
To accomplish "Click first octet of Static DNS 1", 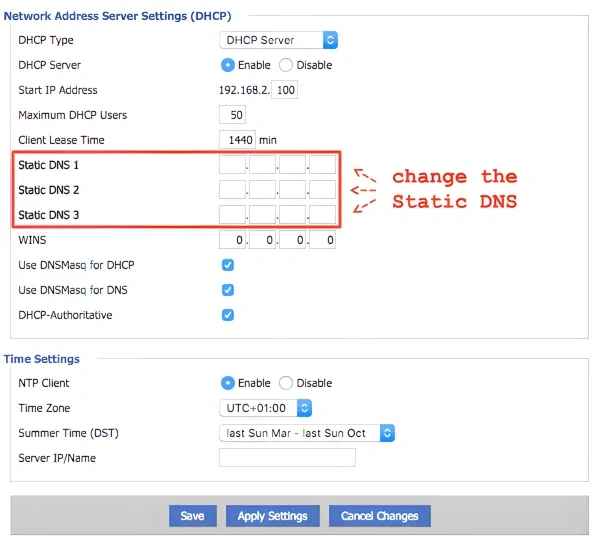I will [232, 165].
